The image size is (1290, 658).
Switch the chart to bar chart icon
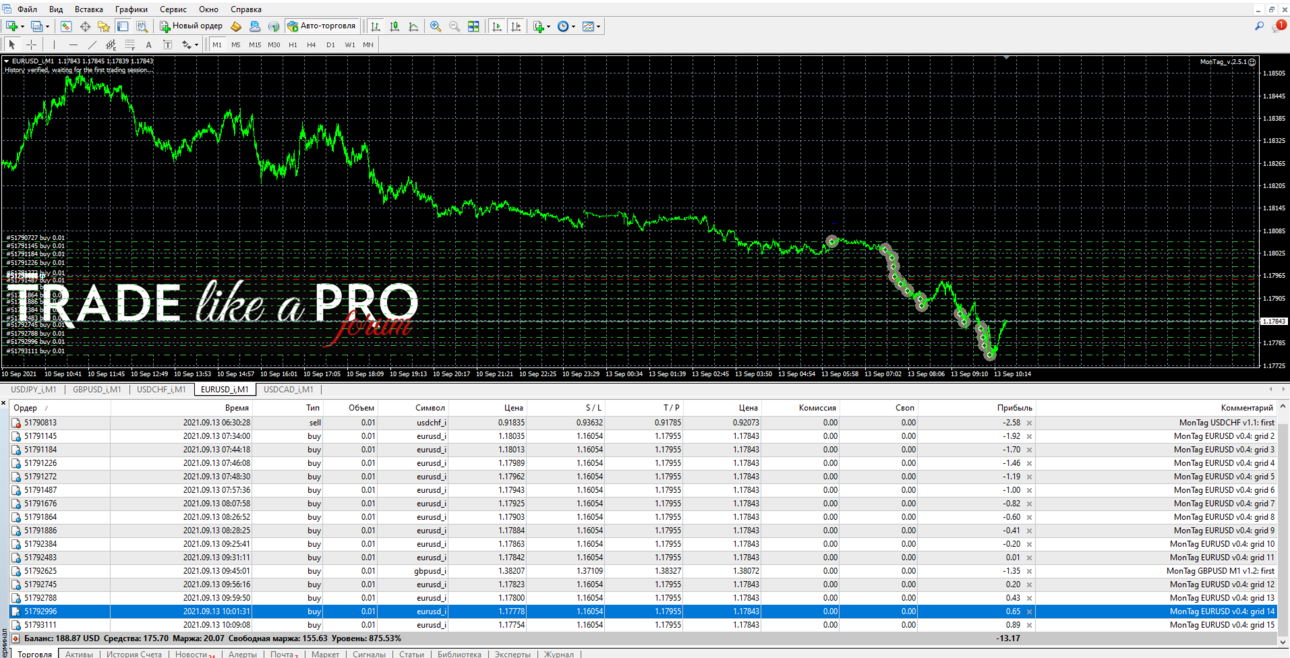click(375, 26)
